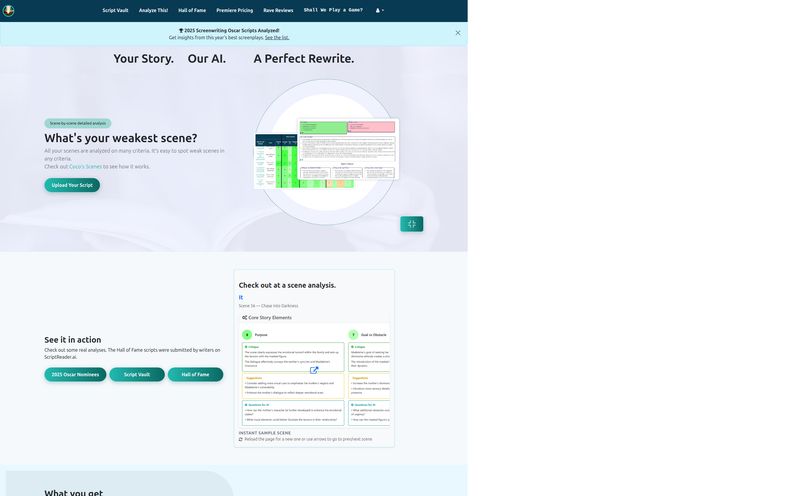Screen dimensions: 800x496
Task: Click the 'What's your weakest scene?' heading
Action: [121, 138]
